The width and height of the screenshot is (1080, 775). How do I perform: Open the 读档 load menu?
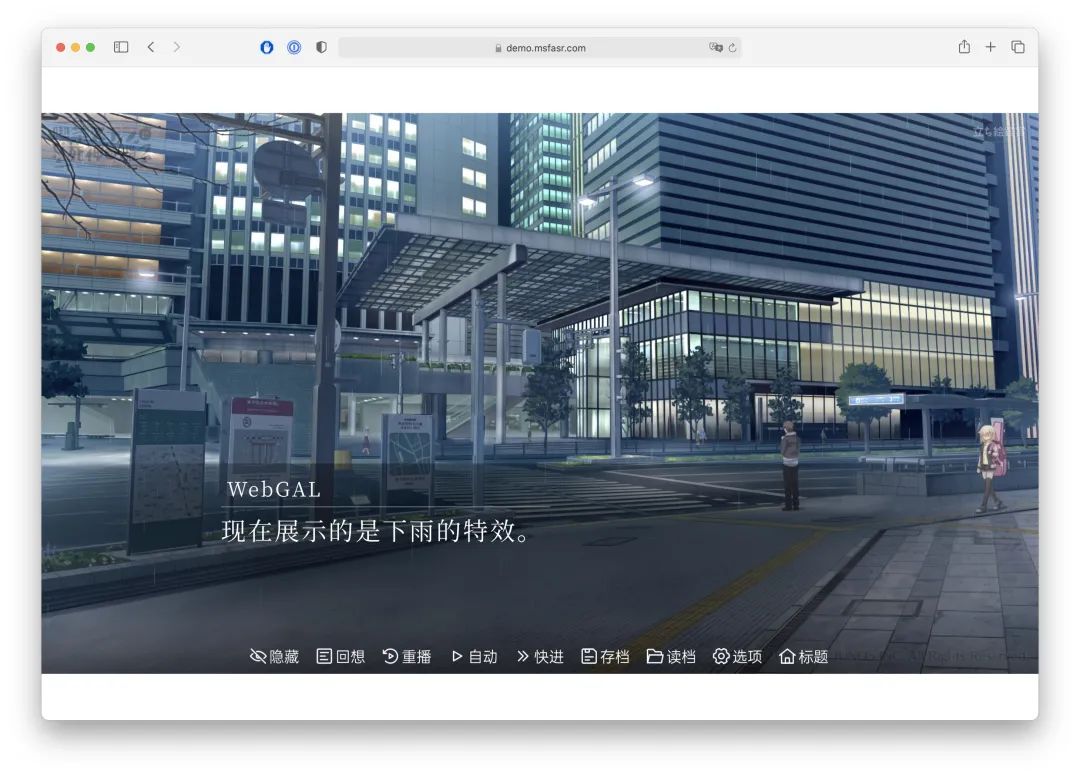pyautogui.click(x=671, y=657)
